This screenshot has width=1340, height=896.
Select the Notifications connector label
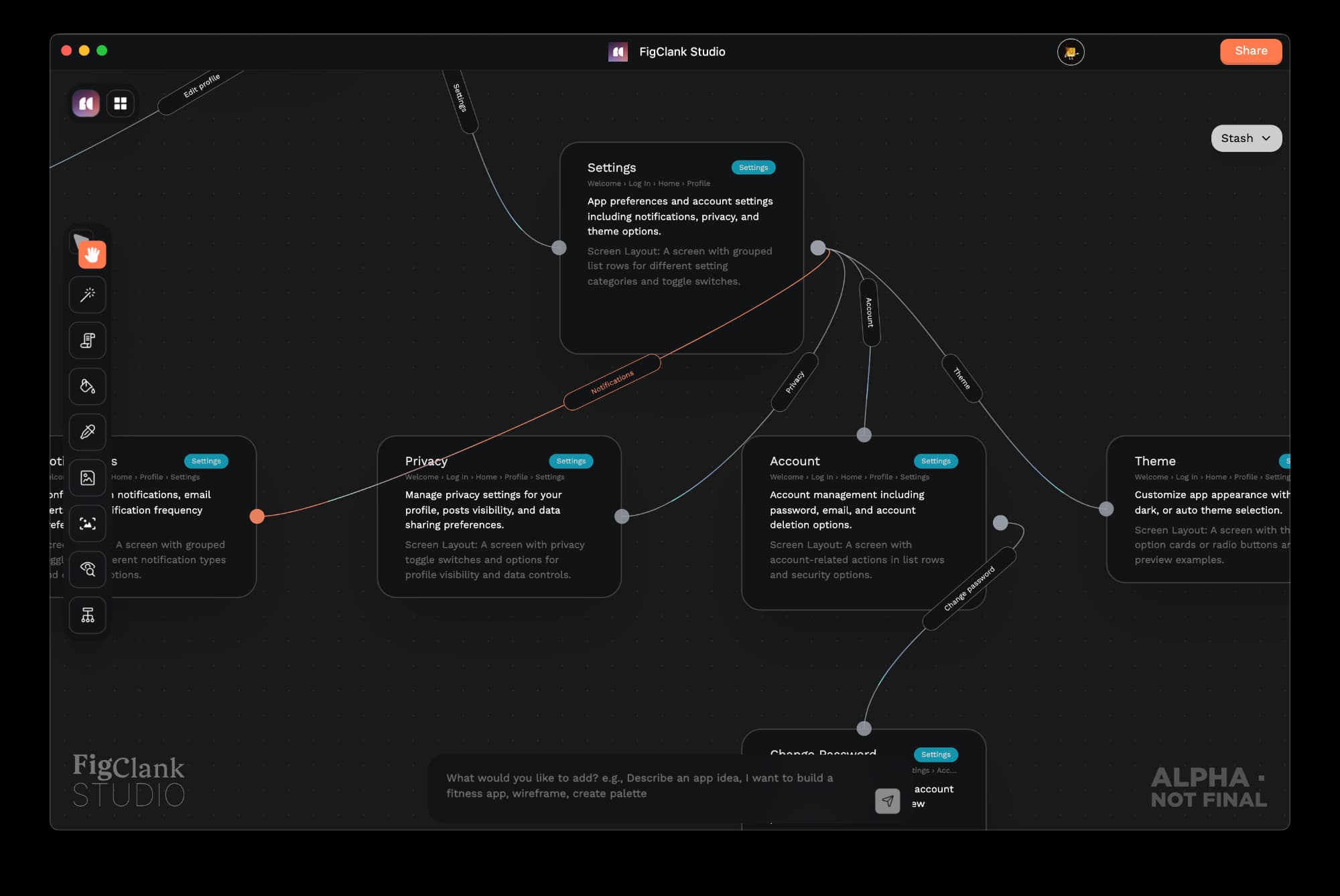coord(612,382)
